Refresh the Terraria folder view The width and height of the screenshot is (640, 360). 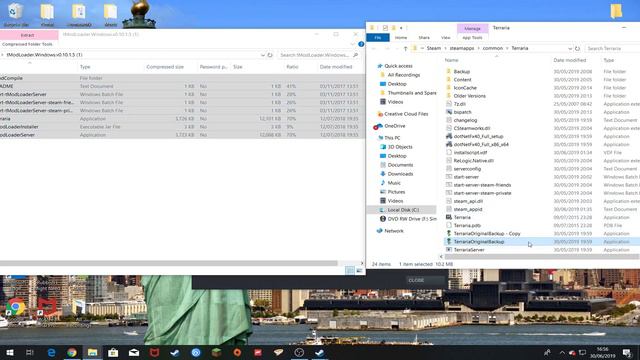tap(578, 49)
